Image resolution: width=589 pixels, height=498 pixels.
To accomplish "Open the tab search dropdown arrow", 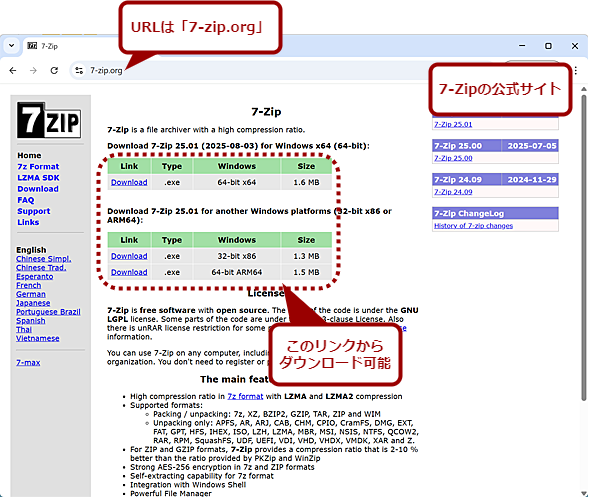I will (x=12, y=46).
